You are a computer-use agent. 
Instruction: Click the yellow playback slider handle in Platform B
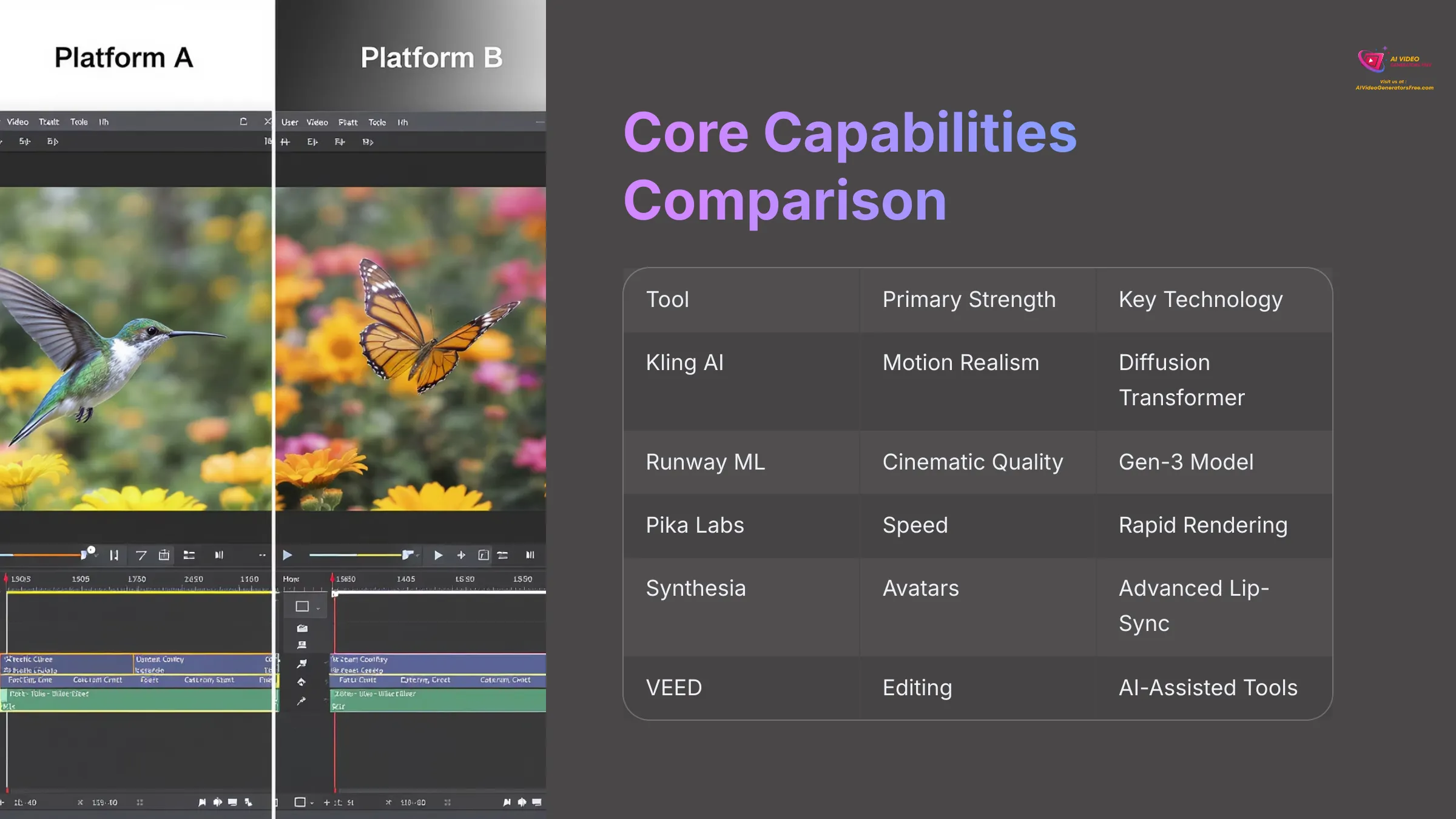(x=407, y=554)
